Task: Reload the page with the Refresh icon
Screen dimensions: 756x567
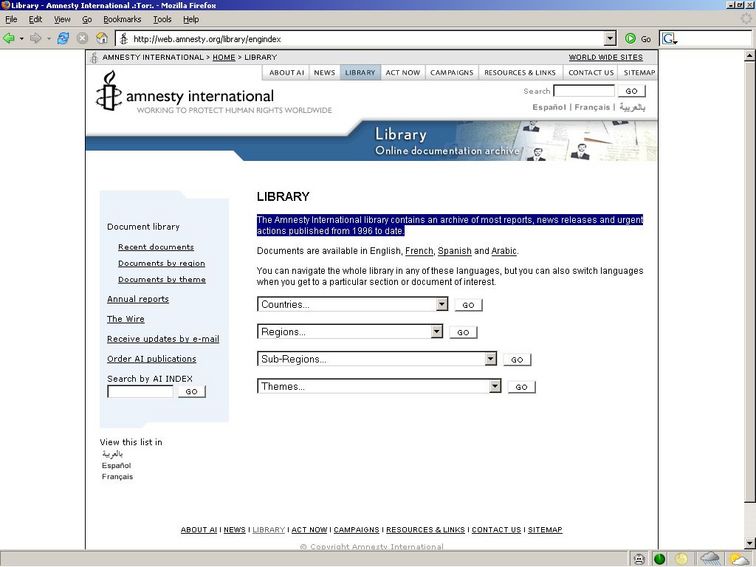Action: pos(63,38)
